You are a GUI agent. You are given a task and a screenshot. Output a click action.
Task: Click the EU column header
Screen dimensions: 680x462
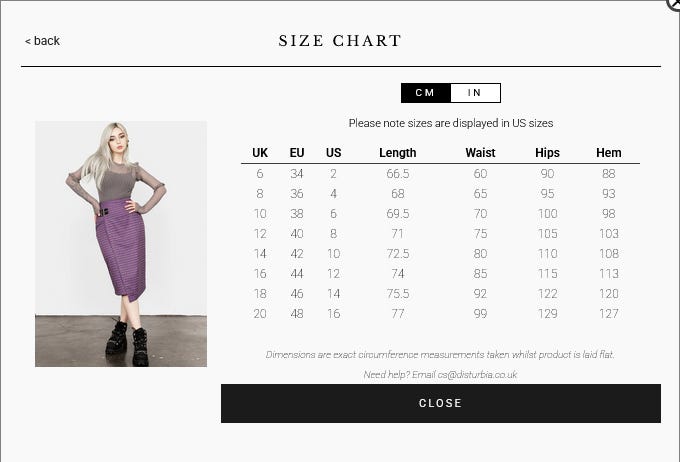[297, 153]
